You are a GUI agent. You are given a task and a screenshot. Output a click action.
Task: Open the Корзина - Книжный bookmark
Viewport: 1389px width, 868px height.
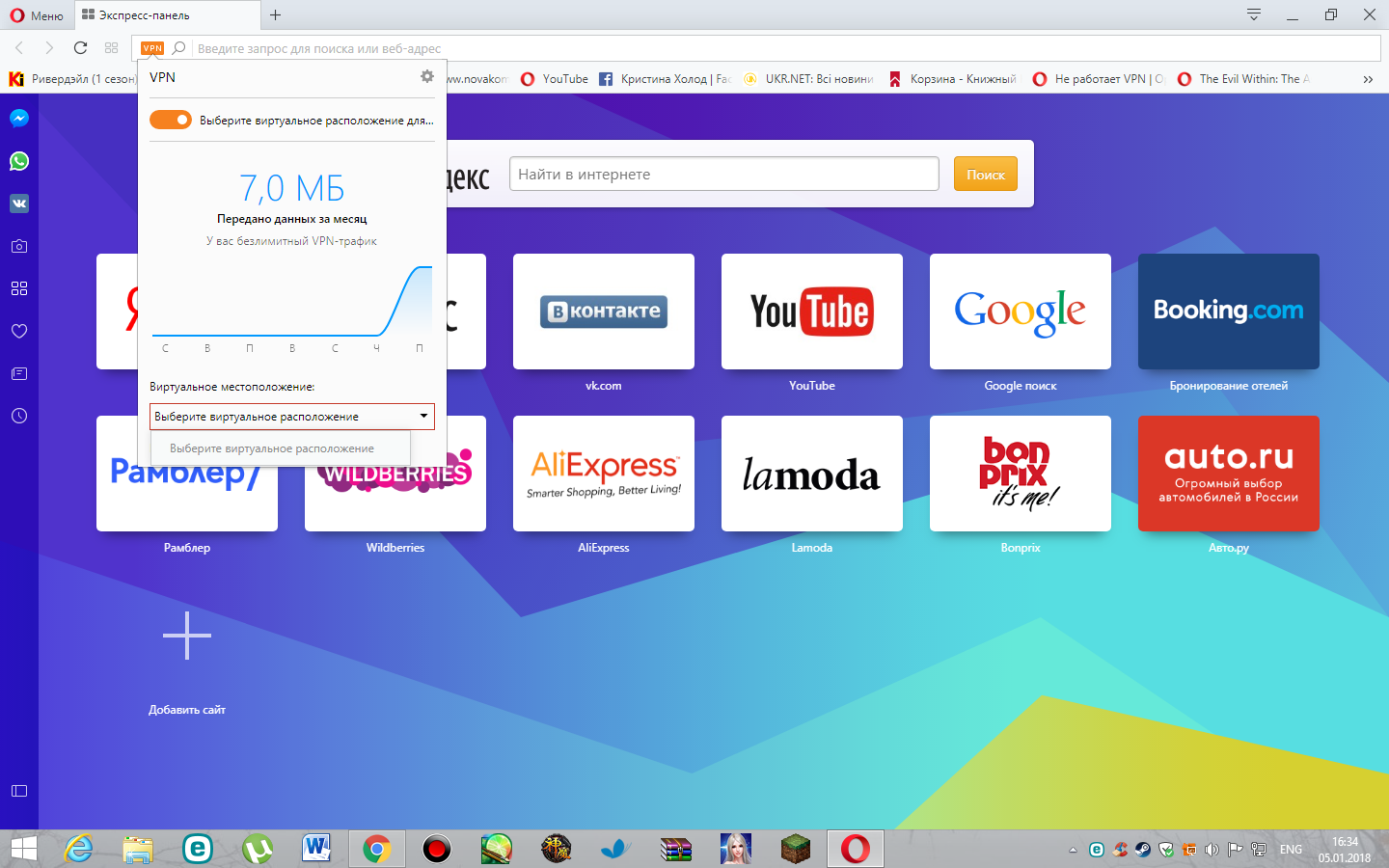tap(953, 79)
